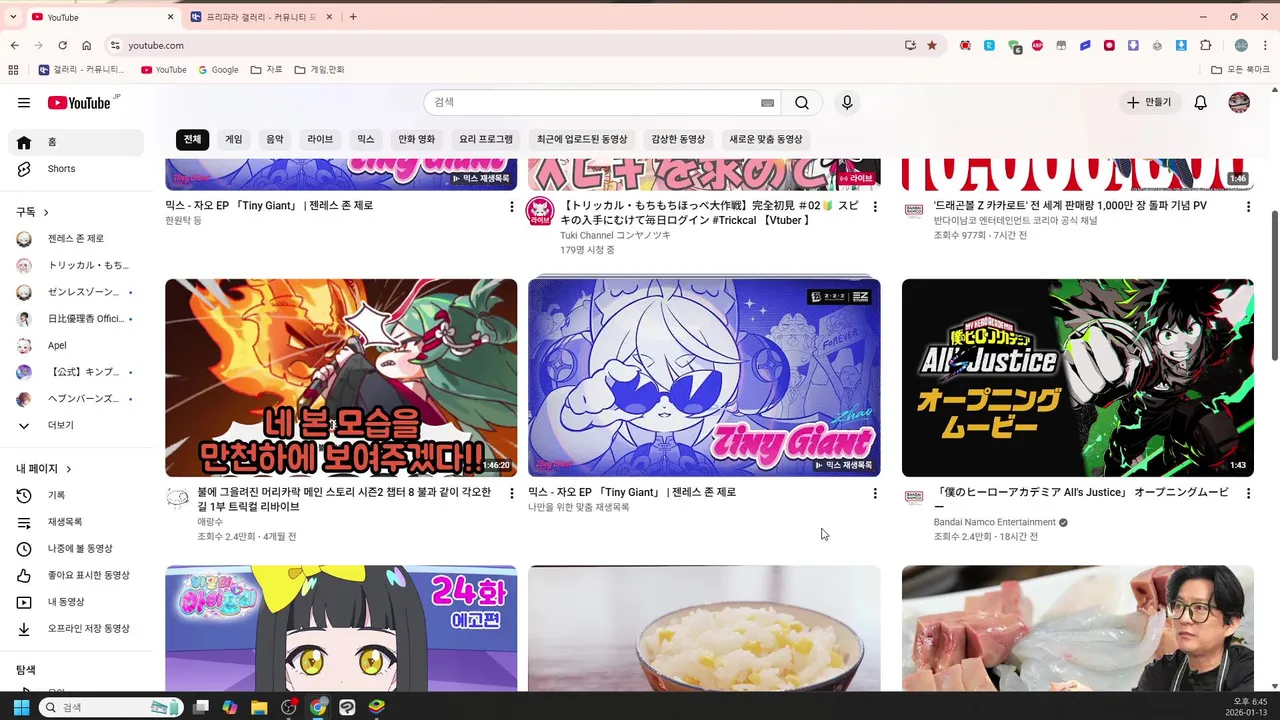Image resolution: width=1280 pixels, height=720 pixels.
Task: Select the 최근에 업로드된 동영상 chip
Action: 582,139
